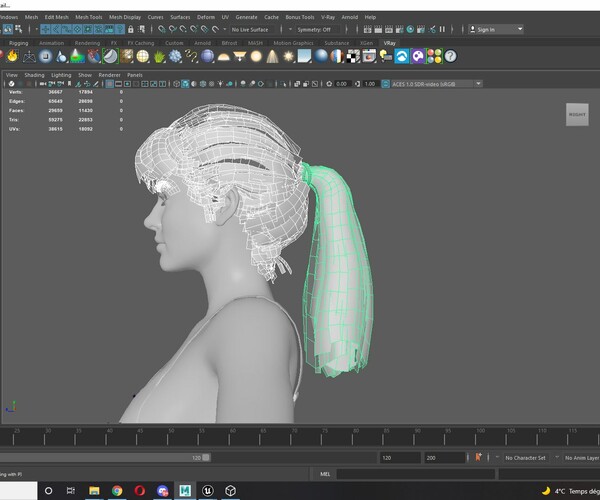Click the Unreal Engine icon in taskbar
The width and height of the screenshot is (600, 500).
(x=208, y=490)
